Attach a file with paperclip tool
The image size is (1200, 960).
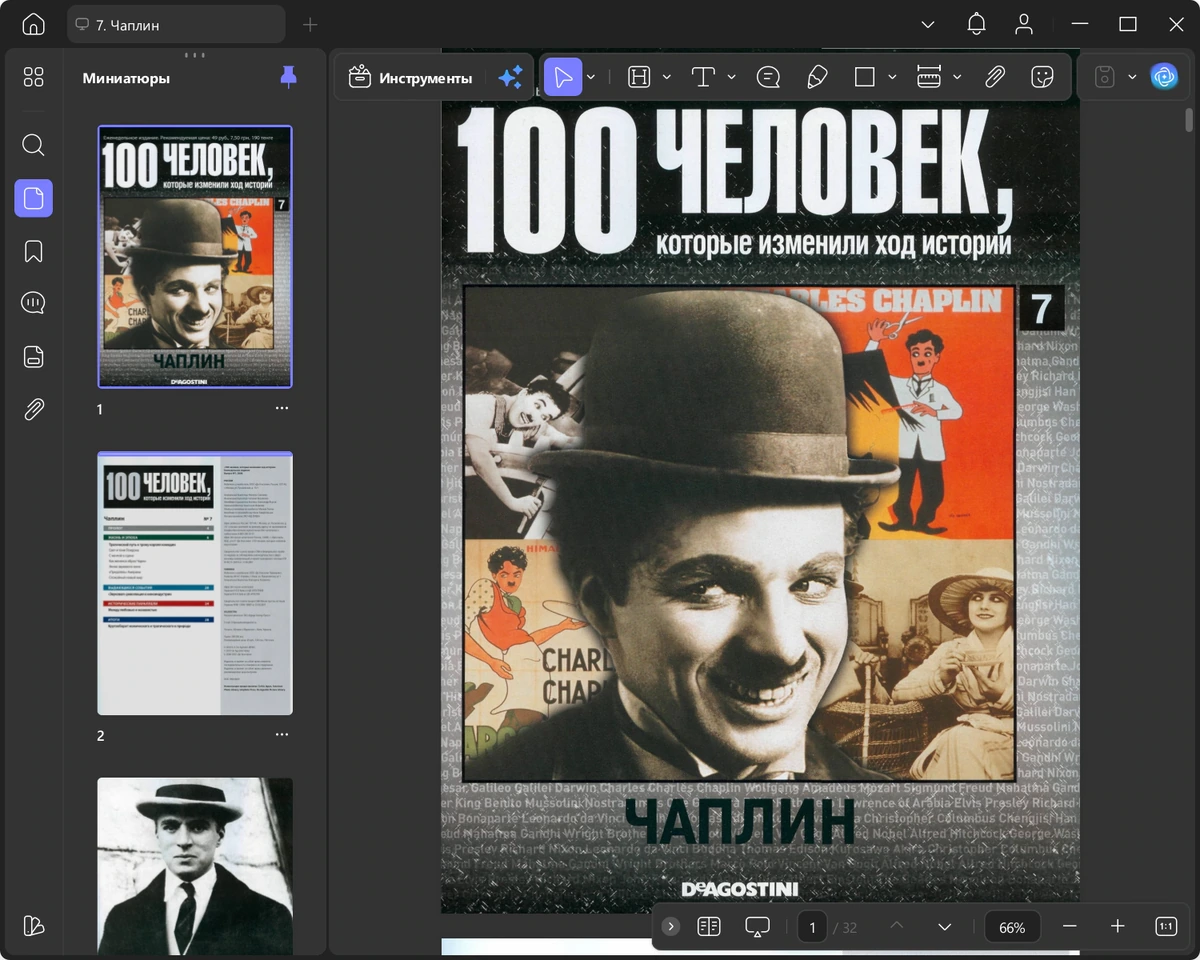coord(994,77)
